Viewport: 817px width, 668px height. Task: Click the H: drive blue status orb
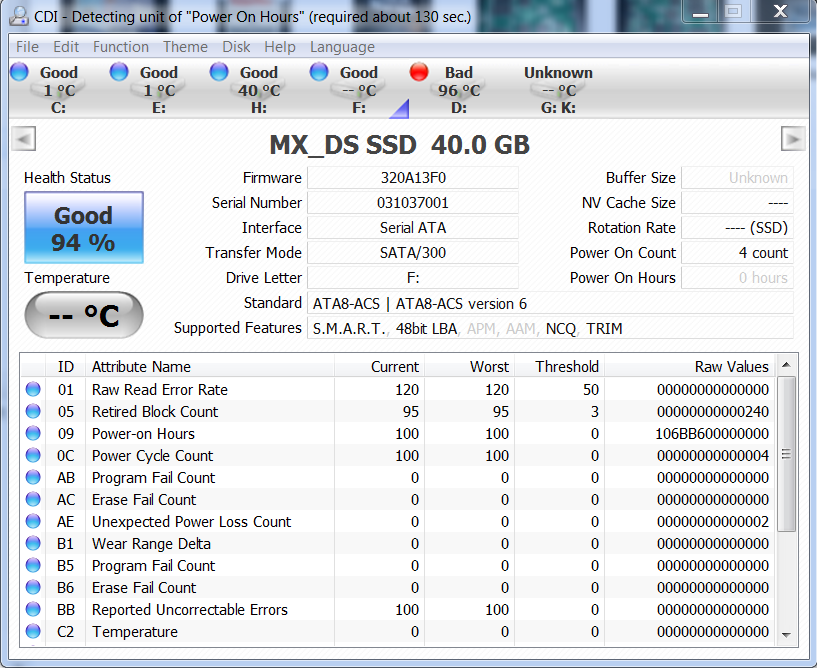point(219,72)
